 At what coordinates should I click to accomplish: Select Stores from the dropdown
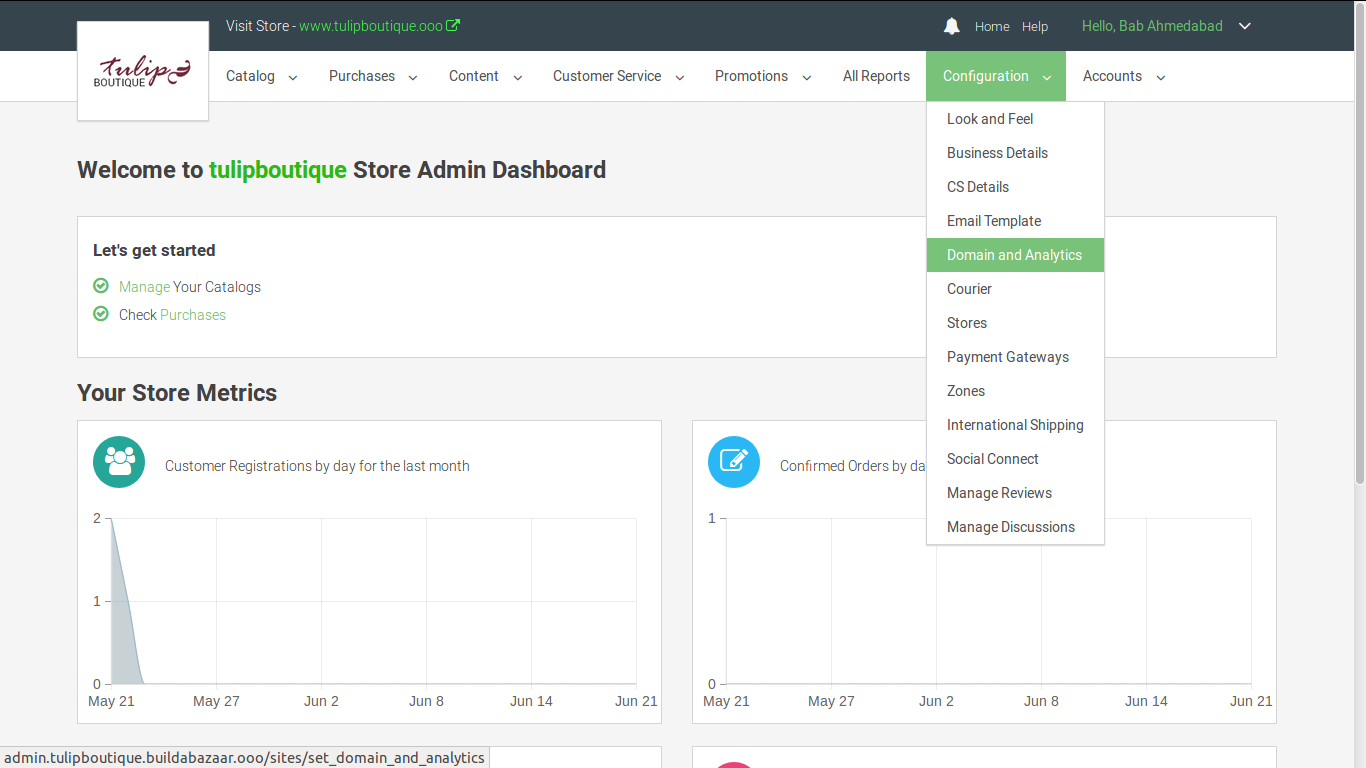point(1015,323)
